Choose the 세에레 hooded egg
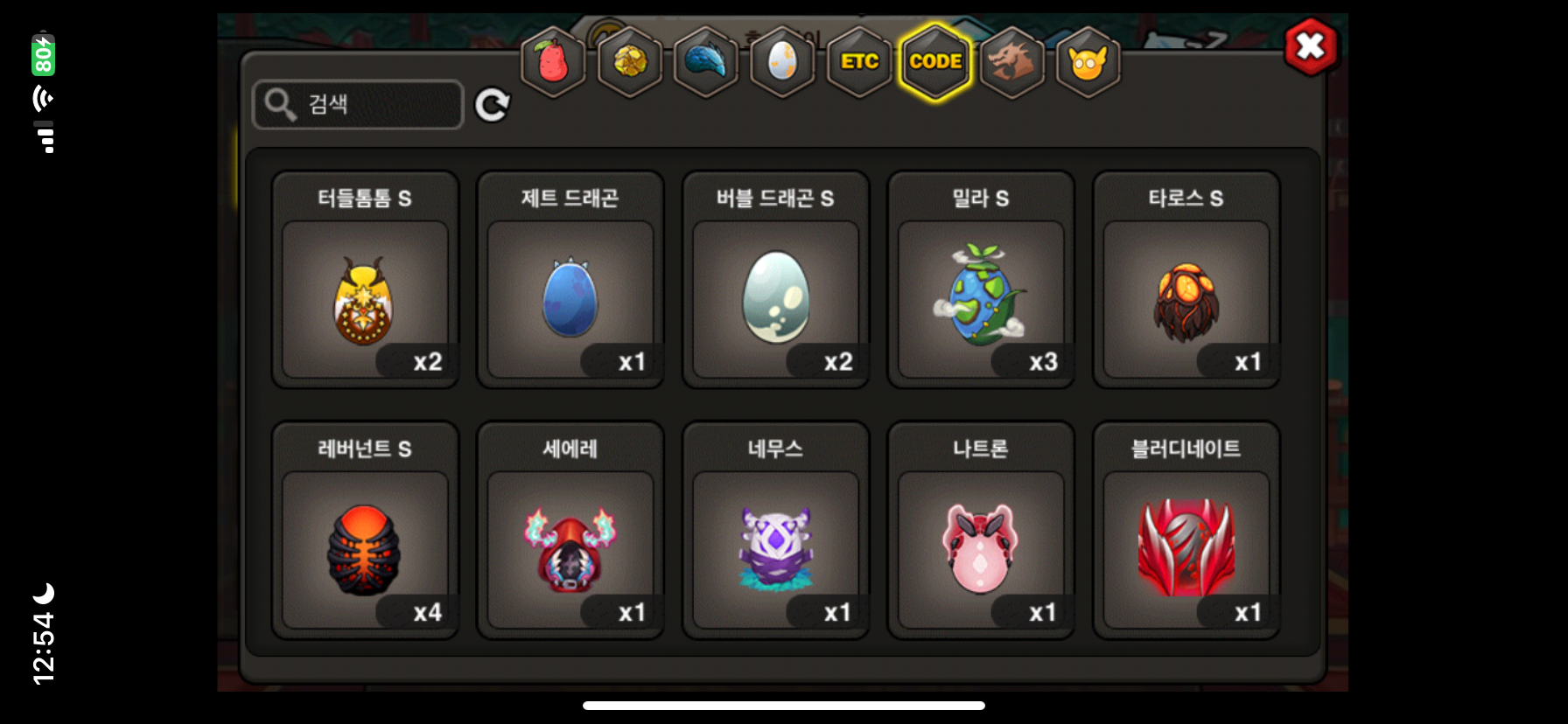The image size is (1568, 724). click(x=570, y=531)
